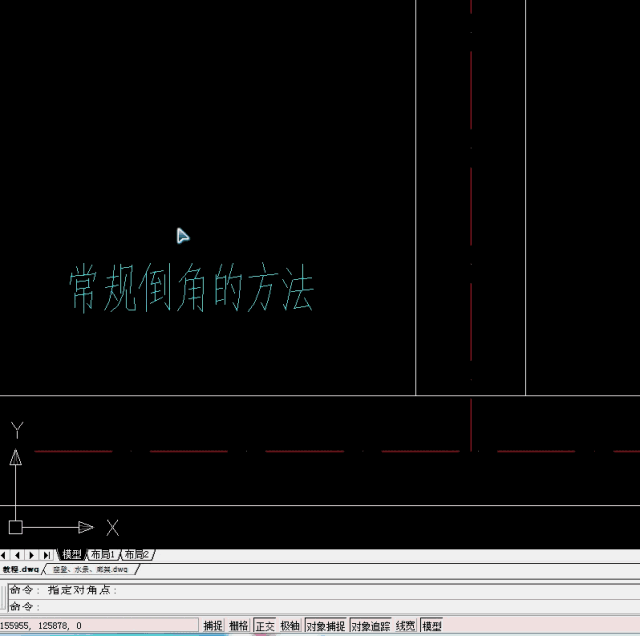This screenshot has height=636, width=640.
Task: Switch to the second .dwg drawing tab
Action: tap(90, 569)
